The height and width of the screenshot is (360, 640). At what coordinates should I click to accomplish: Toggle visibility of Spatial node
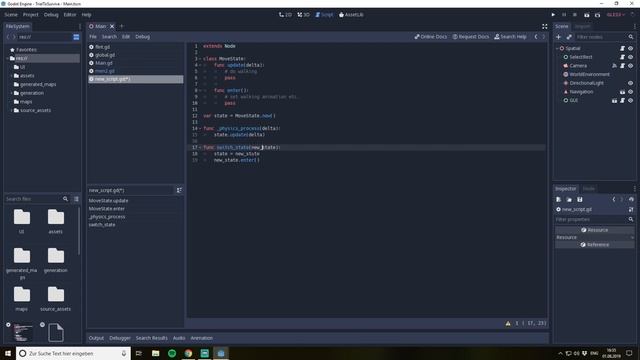631,48
